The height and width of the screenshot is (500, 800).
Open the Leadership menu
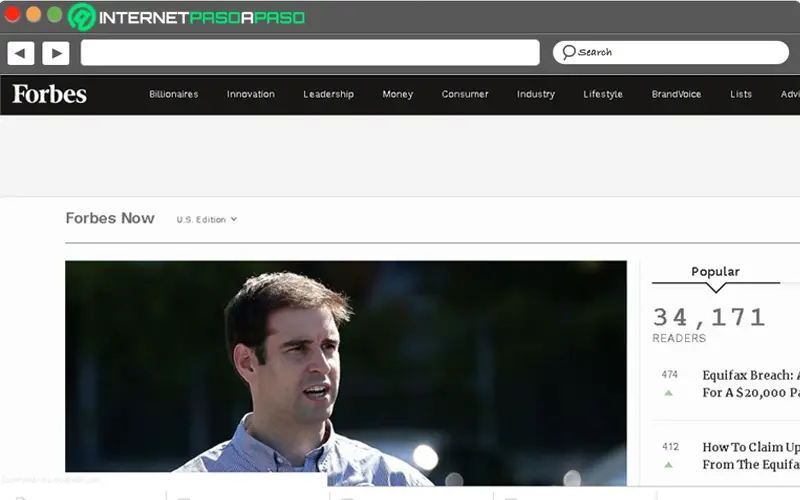point(328,94)
